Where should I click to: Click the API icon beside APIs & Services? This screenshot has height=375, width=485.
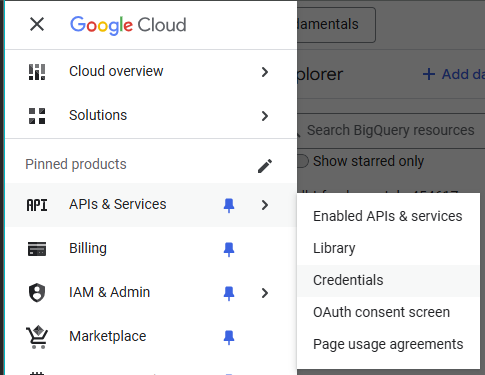37,205
